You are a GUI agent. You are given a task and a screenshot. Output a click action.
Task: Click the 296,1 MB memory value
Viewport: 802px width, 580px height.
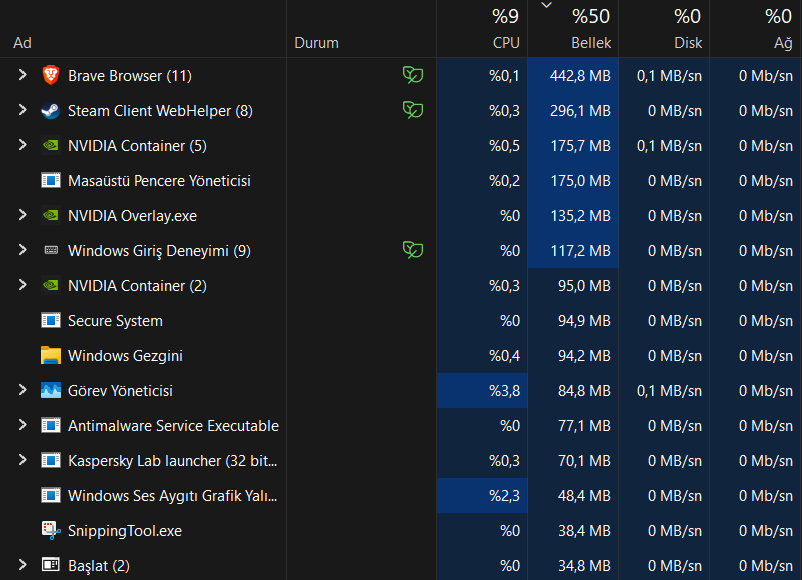click(x=580, y=111)
